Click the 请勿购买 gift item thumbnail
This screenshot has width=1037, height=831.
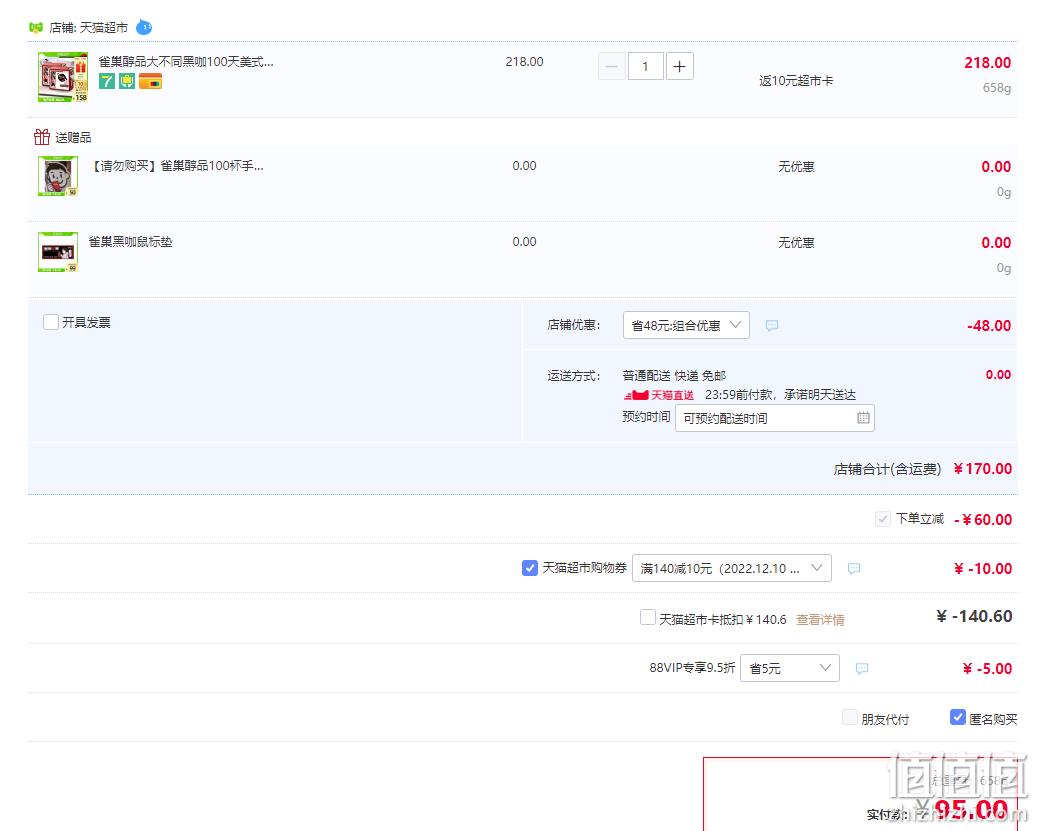click(x=58, y=176)
